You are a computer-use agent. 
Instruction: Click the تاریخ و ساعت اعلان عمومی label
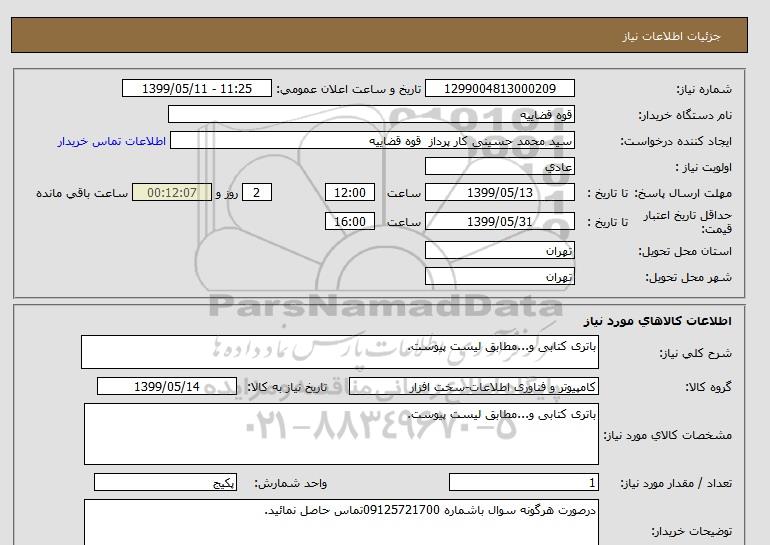coord(349,89)
